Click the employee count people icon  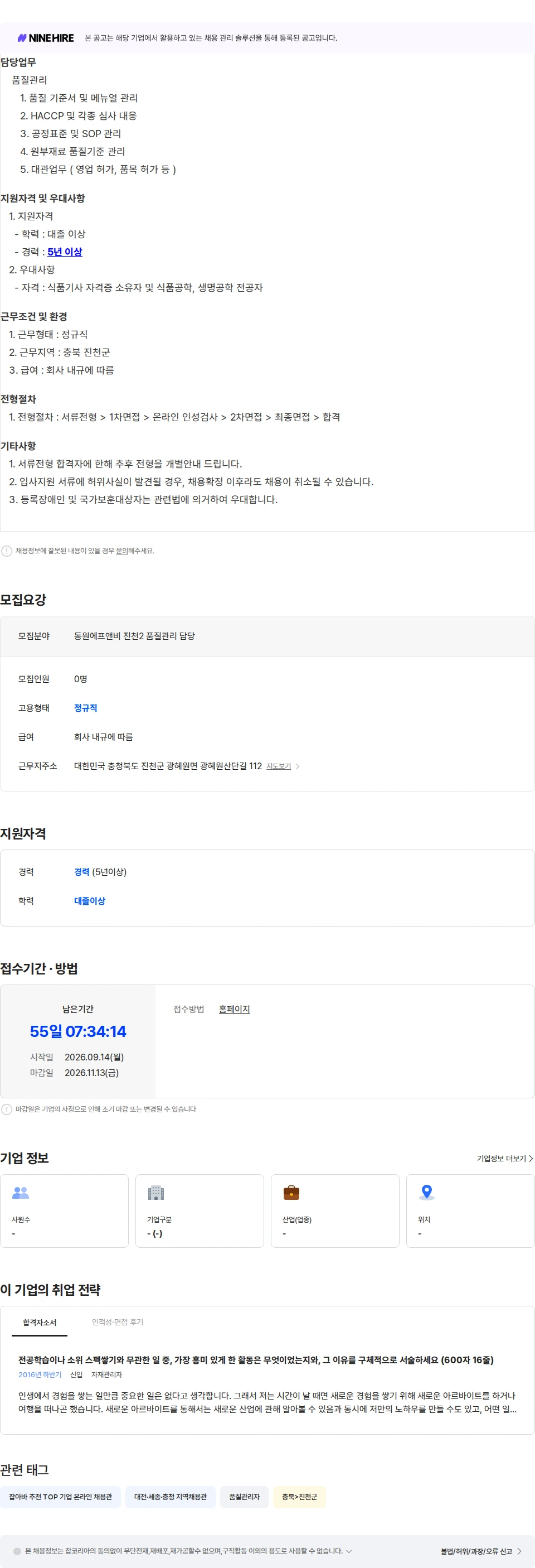pyautogui.click(x=21, y=1193)
